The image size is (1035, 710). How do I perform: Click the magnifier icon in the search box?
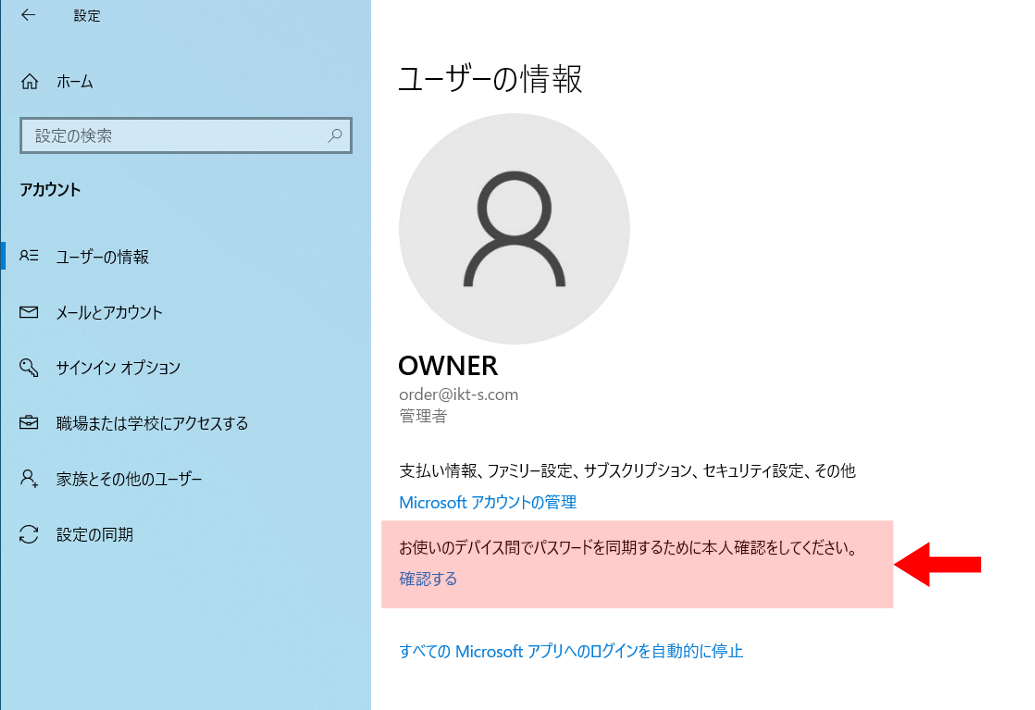335,135
